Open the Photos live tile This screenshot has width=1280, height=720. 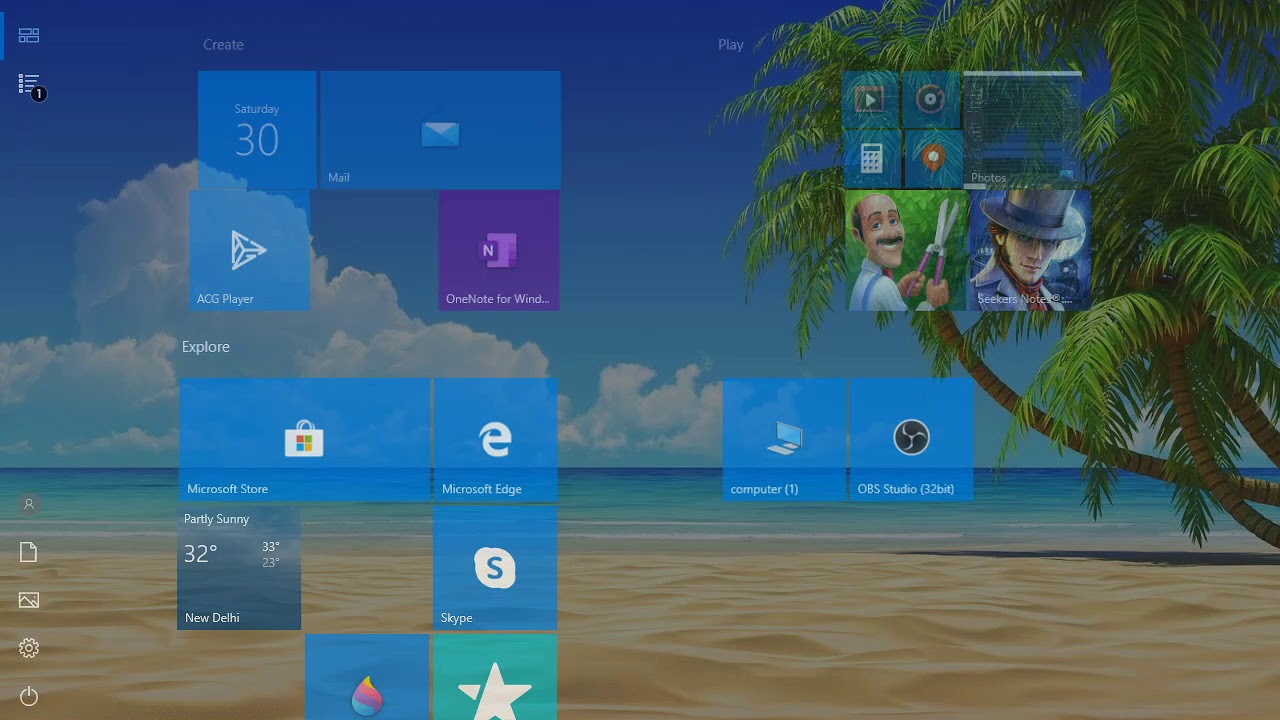click(1022, 130)
